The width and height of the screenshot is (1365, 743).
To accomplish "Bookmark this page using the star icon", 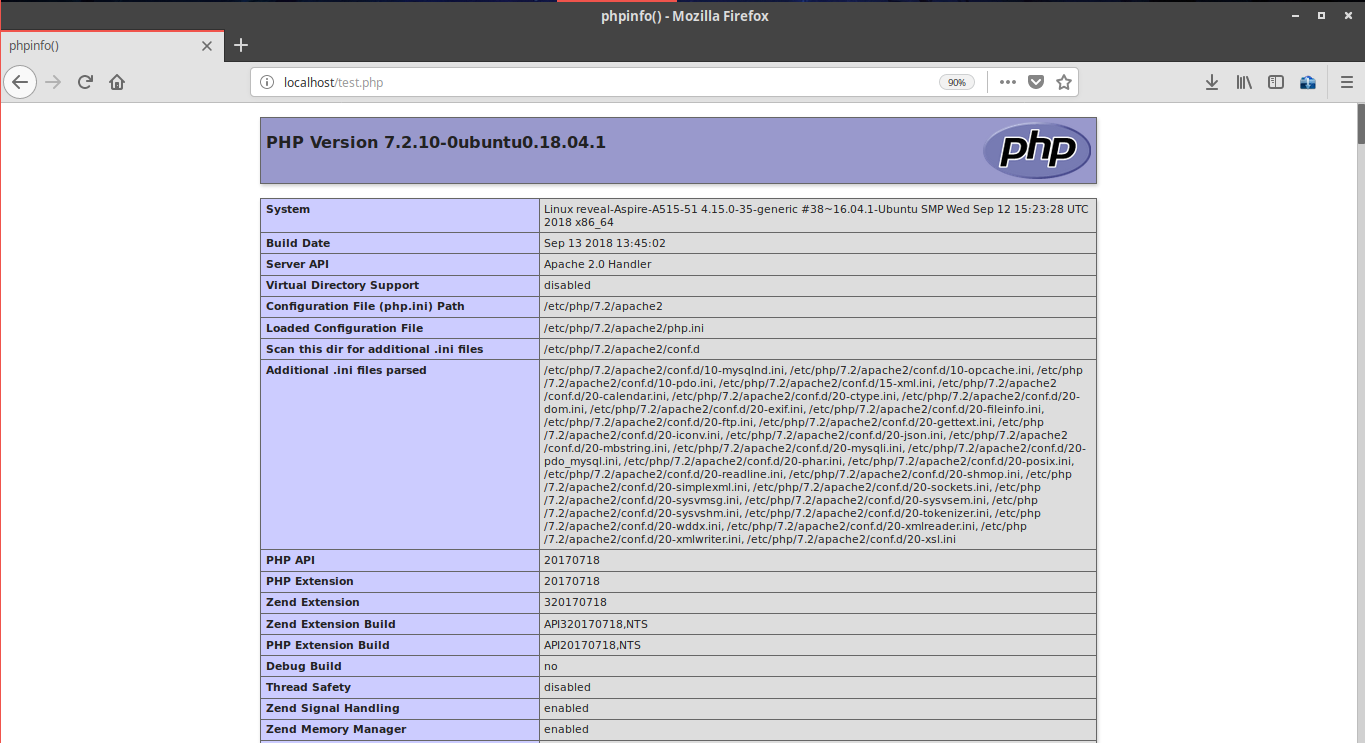I will click(1063, 82).
